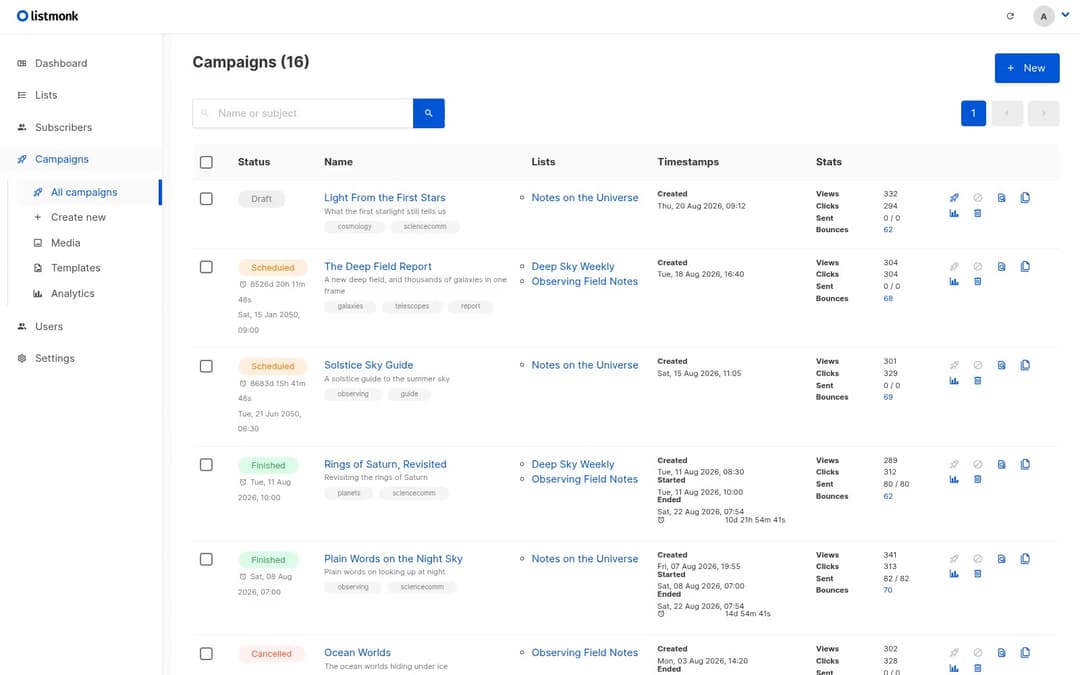This screenshot has width=1080, height=675.
Task: Clone The Deep Field Report campaign
Action: tap(1025, 267)
